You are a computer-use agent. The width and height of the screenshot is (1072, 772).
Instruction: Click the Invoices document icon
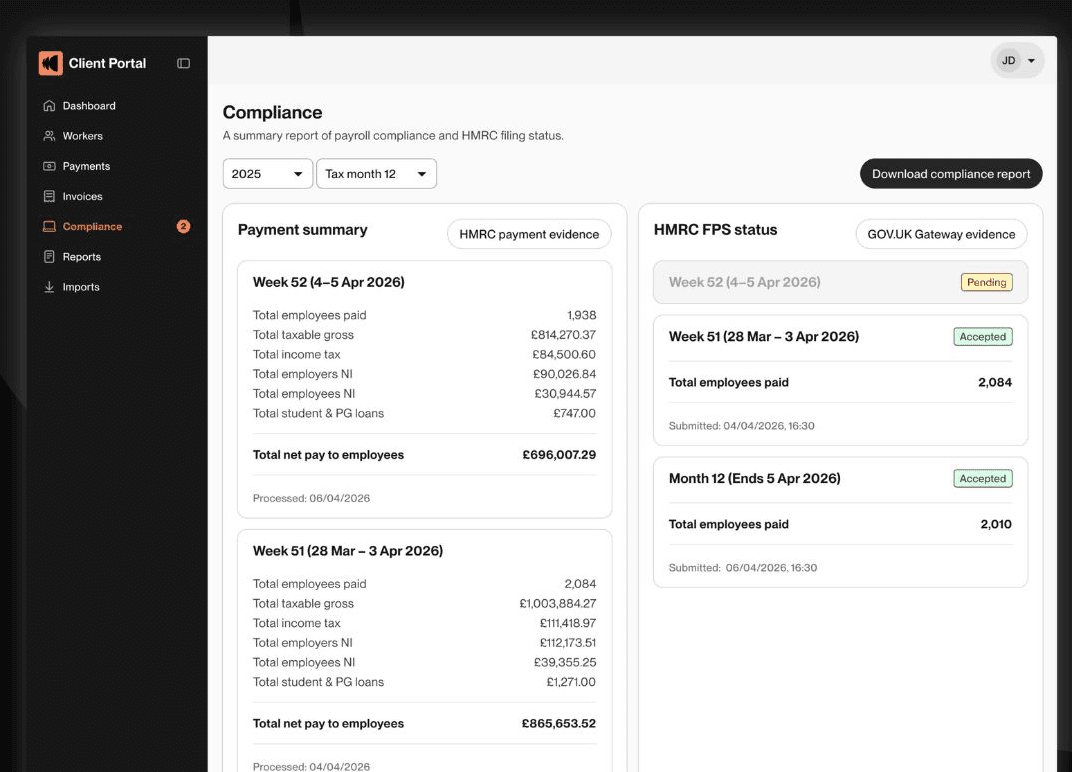click(x=49, y=196)
